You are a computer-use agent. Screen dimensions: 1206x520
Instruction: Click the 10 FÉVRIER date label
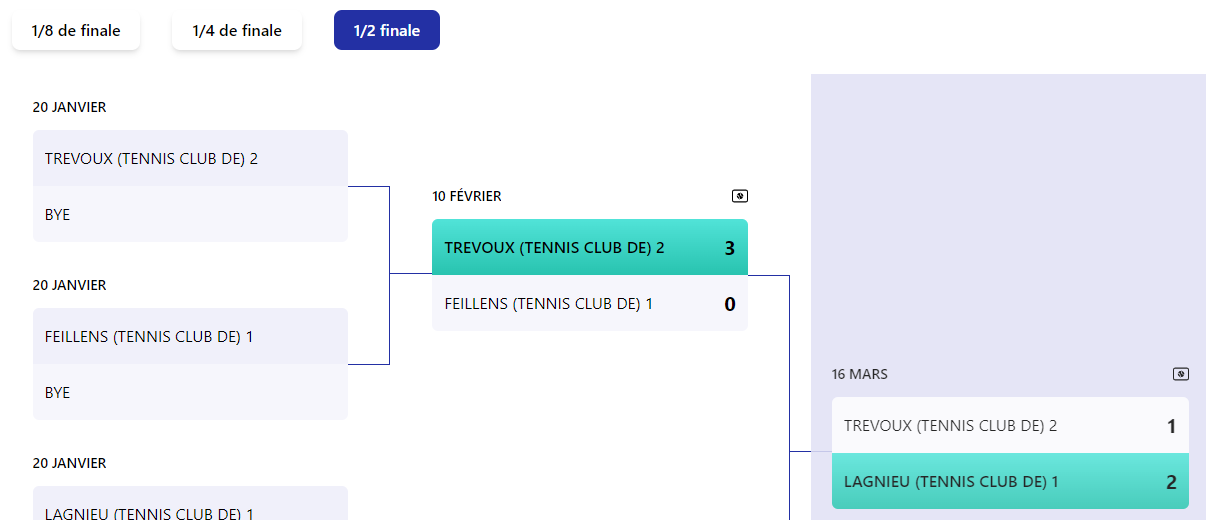(467, 196)
